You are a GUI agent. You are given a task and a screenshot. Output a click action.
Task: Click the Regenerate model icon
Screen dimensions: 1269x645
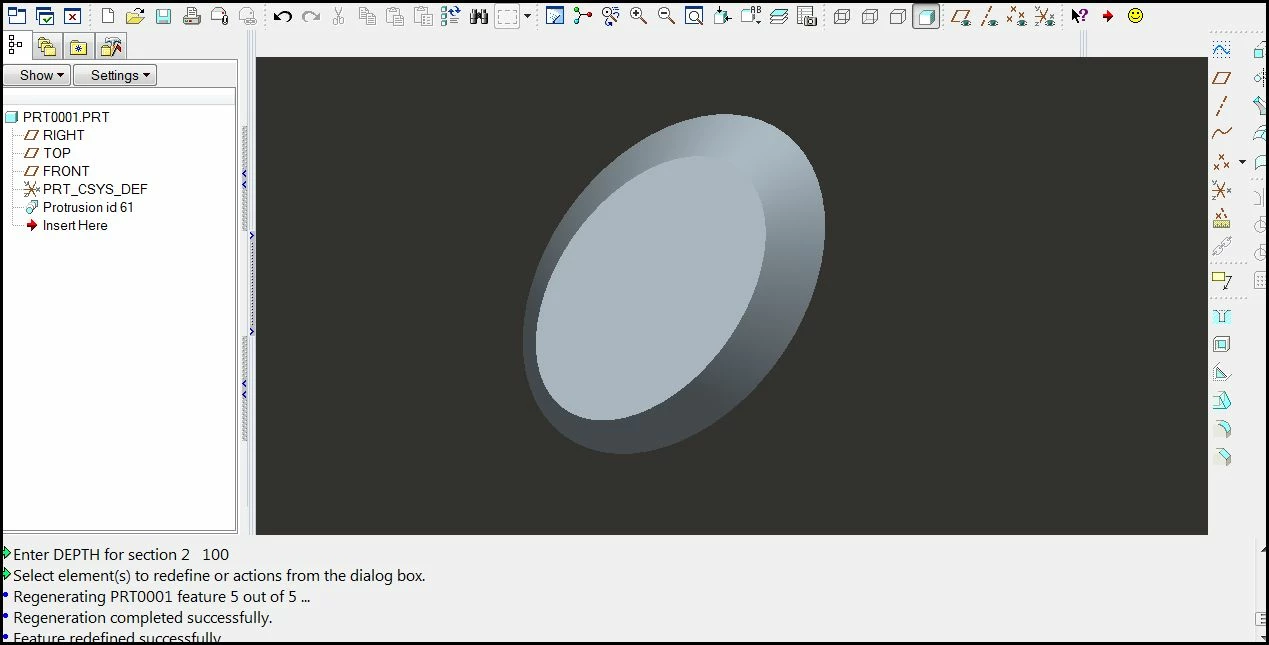[450, 16]
